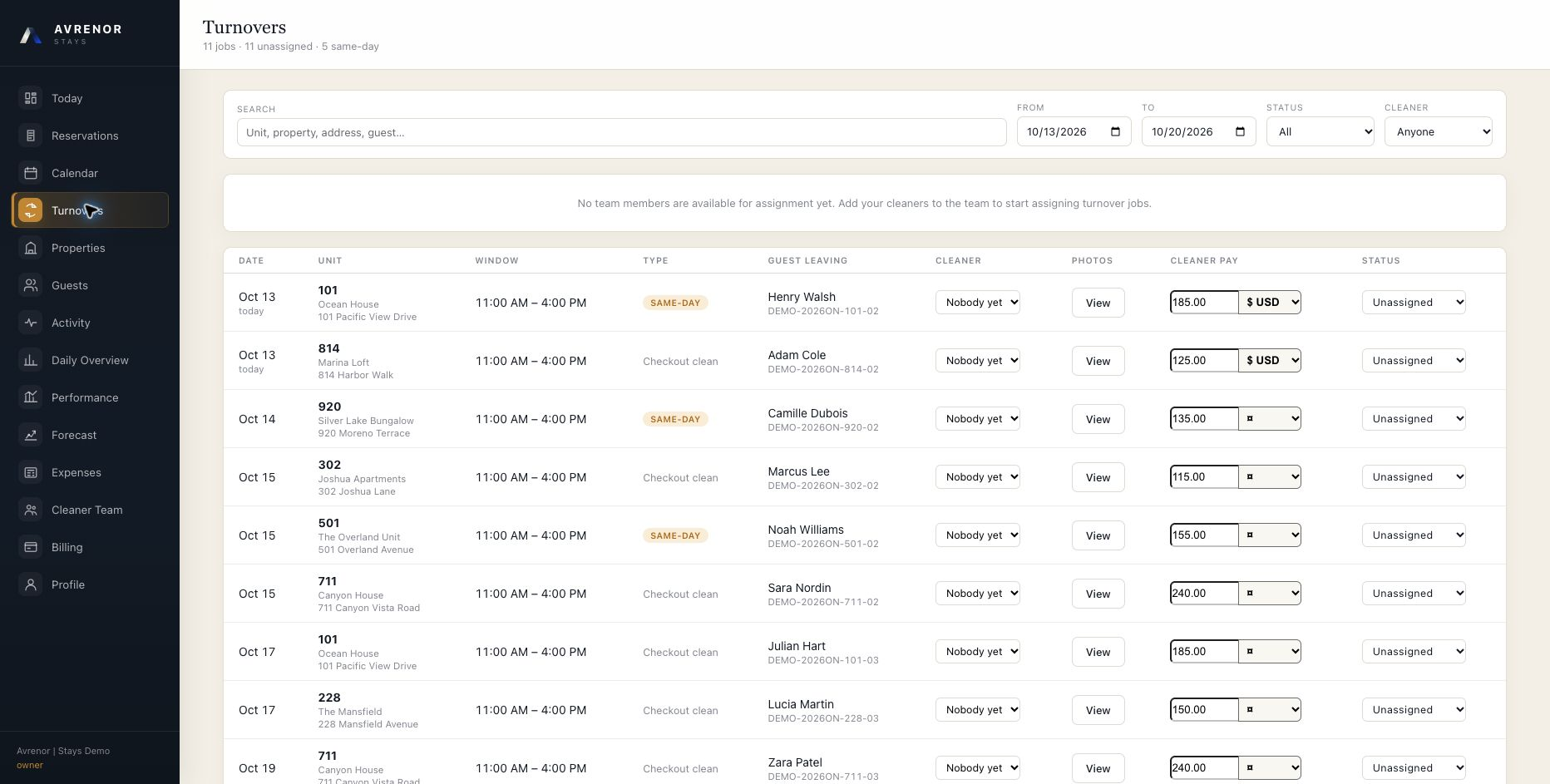1550x784 pixels.
Task: Open currency dropdown for Adam Cole row
Action: [1270, 361]
